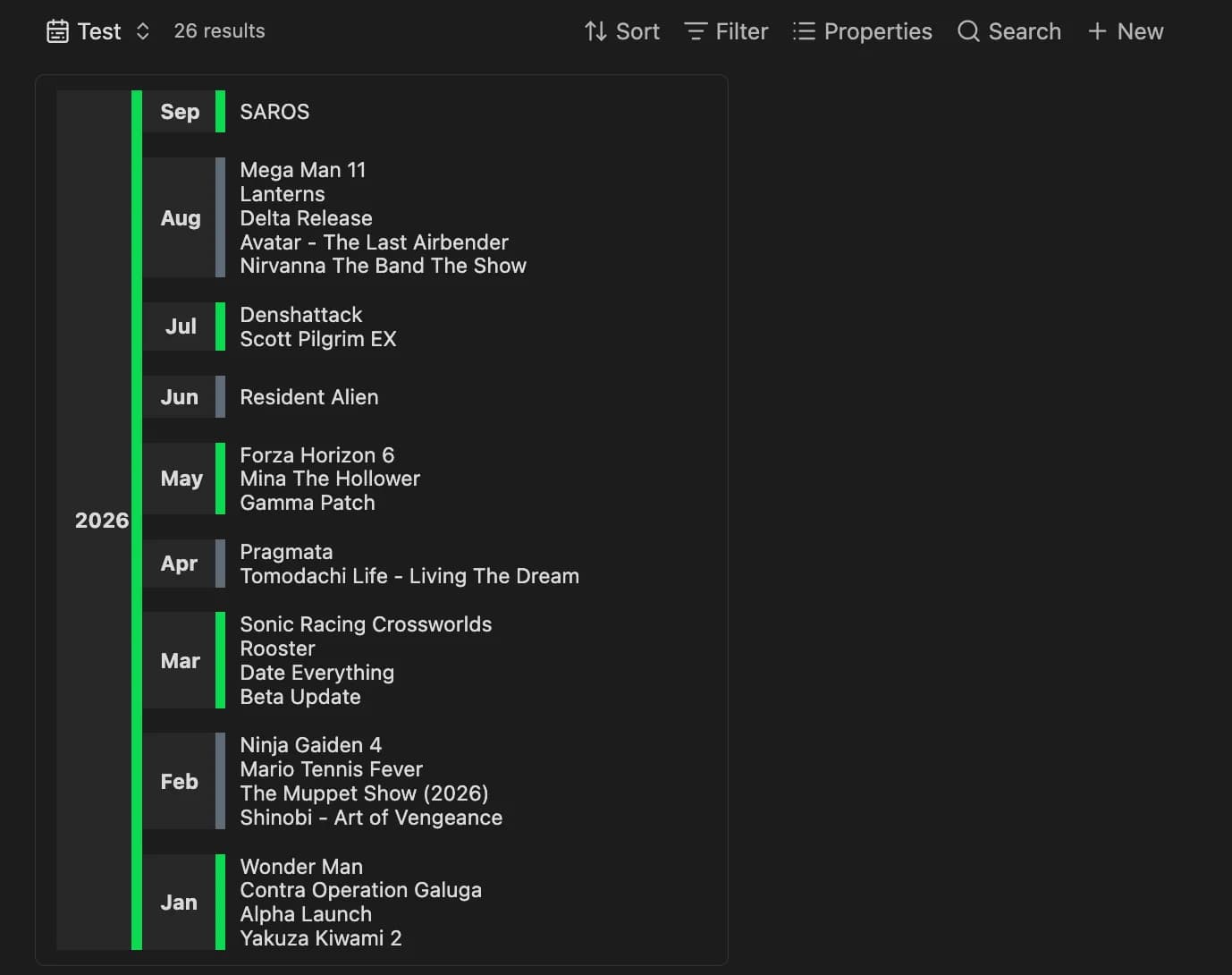Open the Sonic Racing Crossworlds entry
1232x975 pixels.
[x=366, y=624]
